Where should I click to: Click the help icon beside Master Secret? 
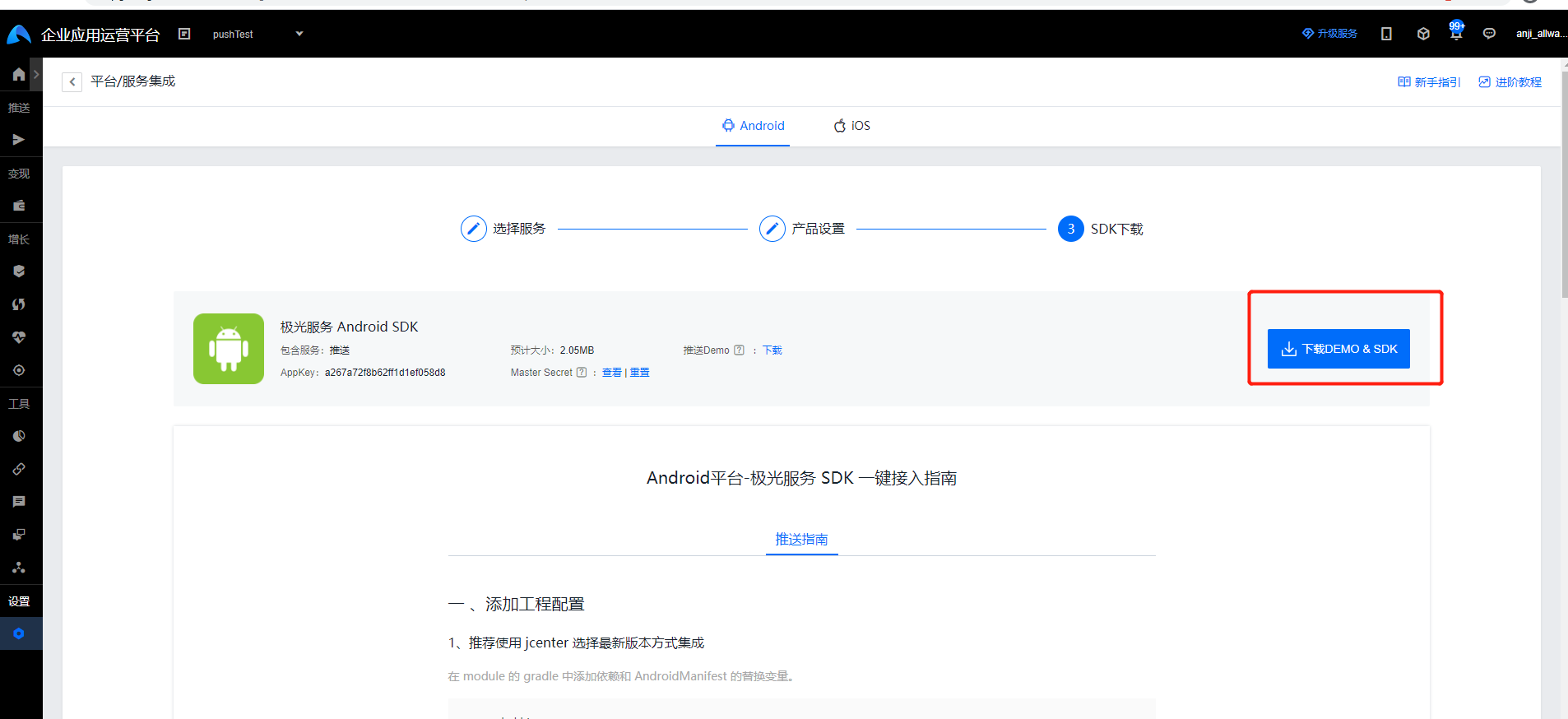pos(582,373)
